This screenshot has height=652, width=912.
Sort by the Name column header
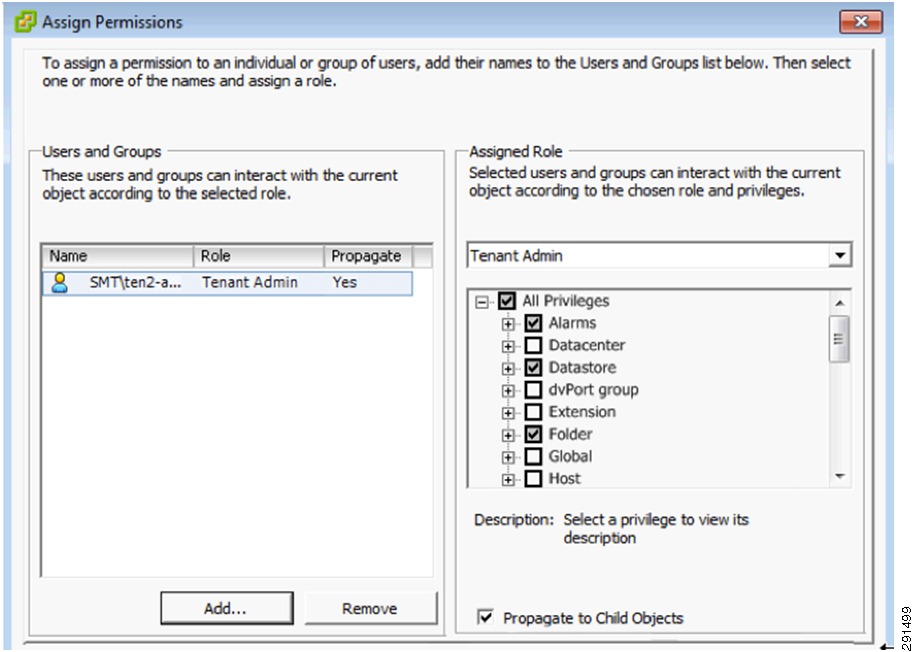[117, 256]
